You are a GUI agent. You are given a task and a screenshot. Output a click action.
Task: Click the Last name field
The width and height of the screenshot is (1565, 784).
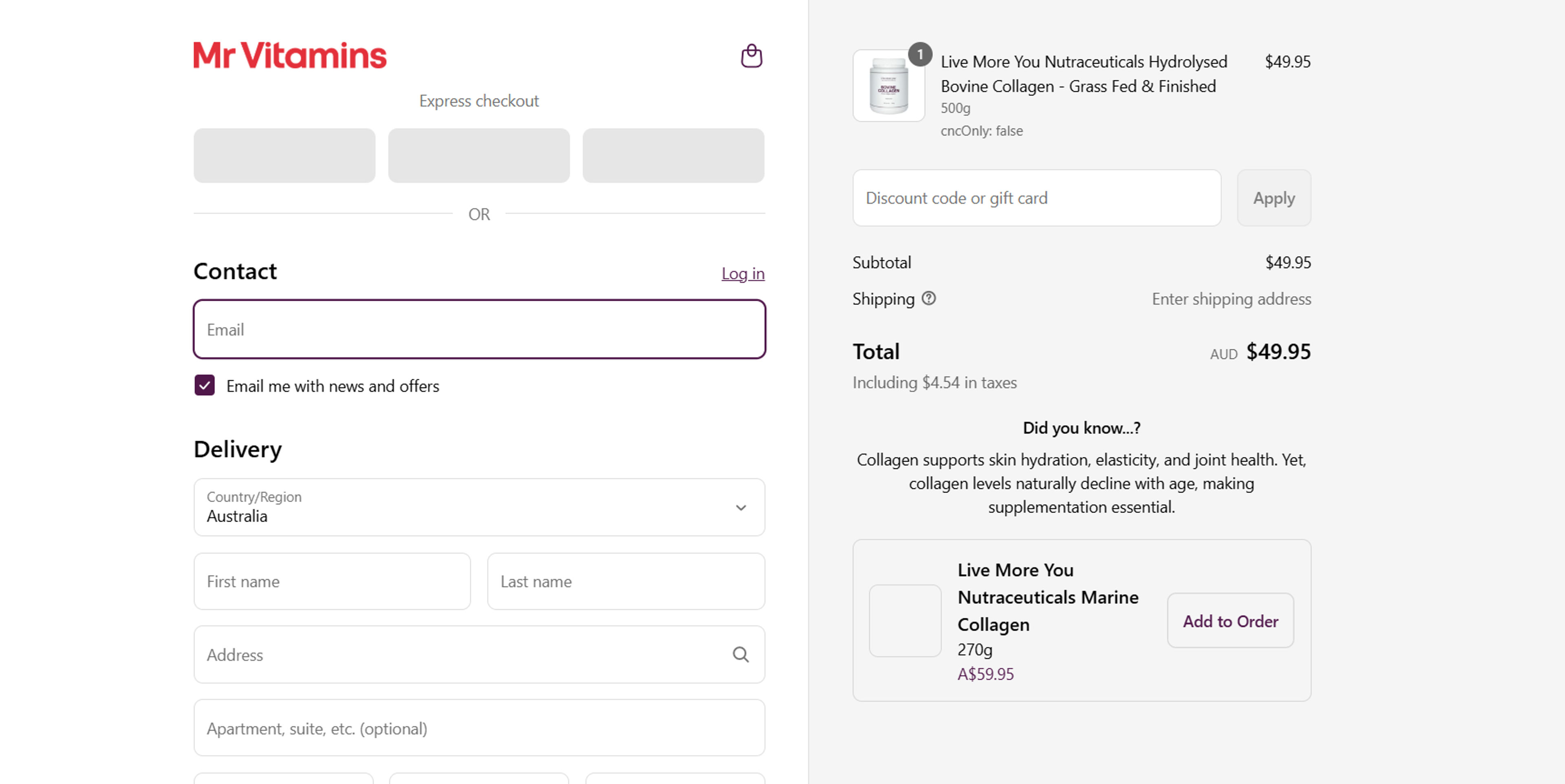(x=625, y=581)
